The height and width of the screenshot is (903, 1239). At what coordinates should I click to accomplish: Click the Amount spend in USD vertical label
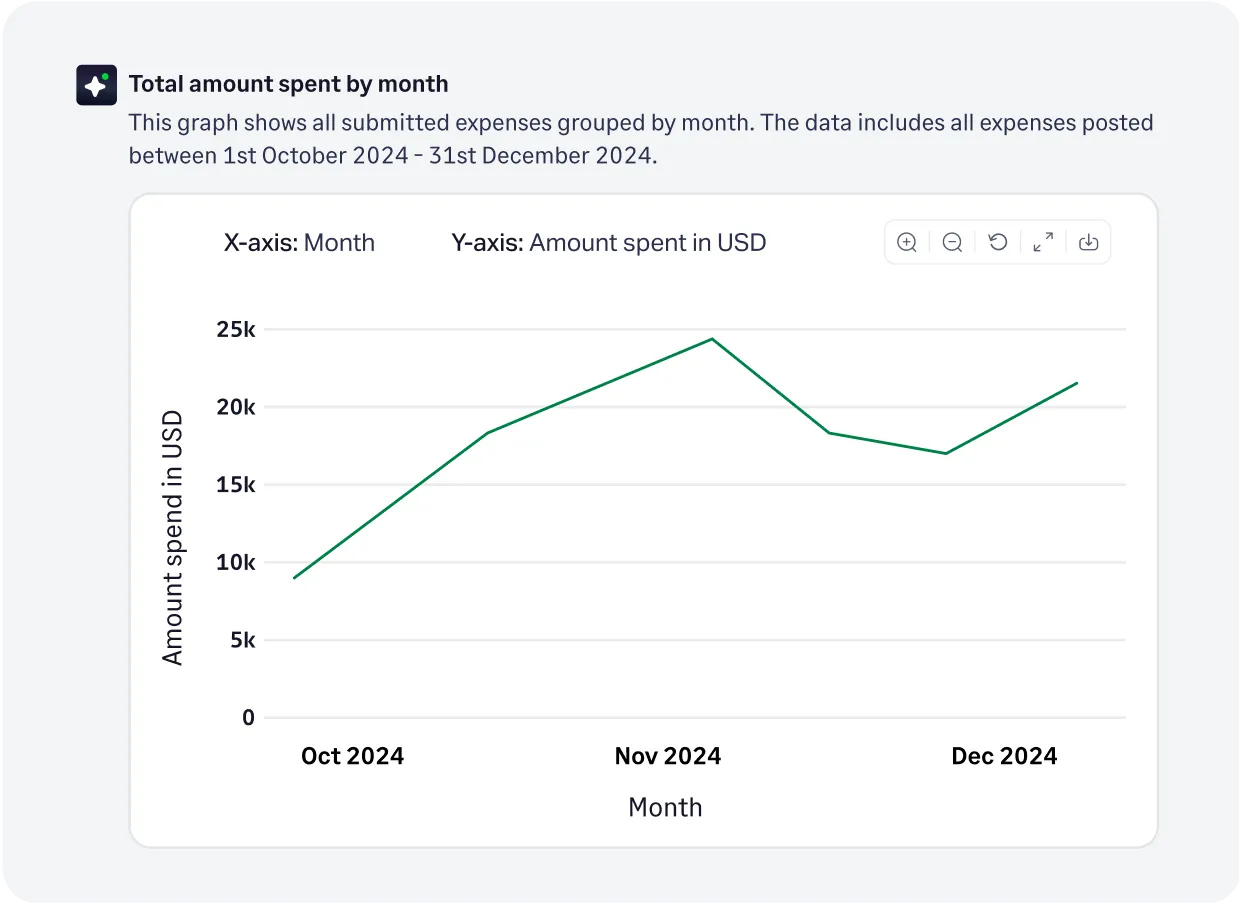click(174, 534)
